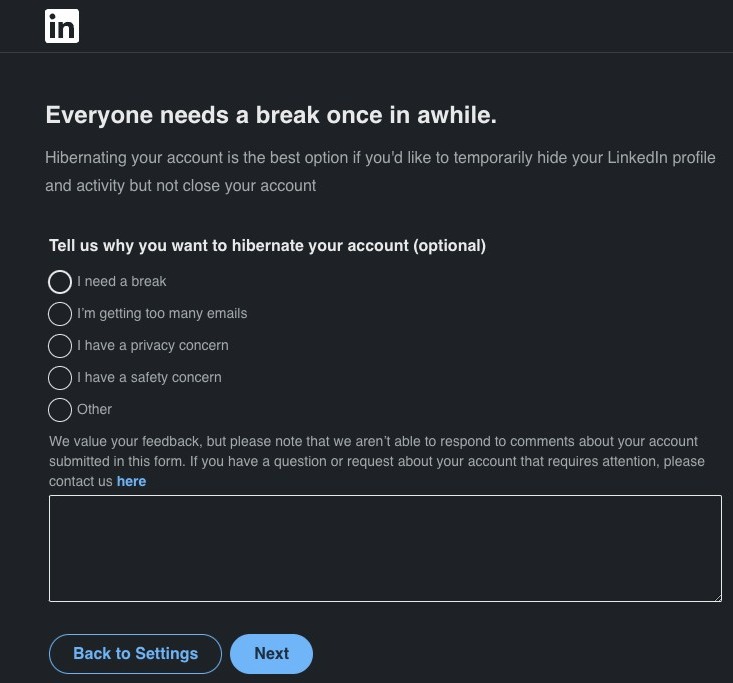The height and width of the screenshot is (683, 733).
Task: Click the "We value your feedback" notice text
Action: (x=376, y=451)
